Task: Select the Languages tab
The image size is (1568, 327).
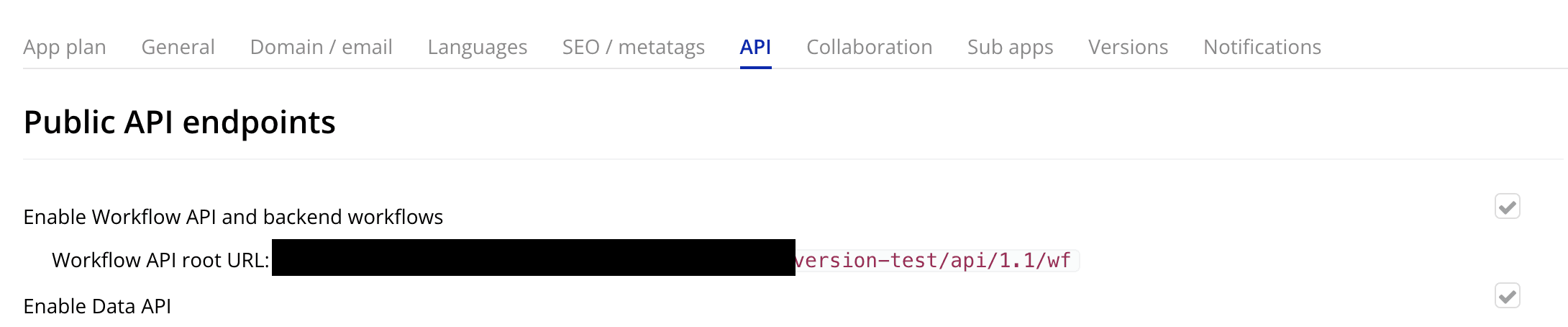Action: (x=477, y=48)
